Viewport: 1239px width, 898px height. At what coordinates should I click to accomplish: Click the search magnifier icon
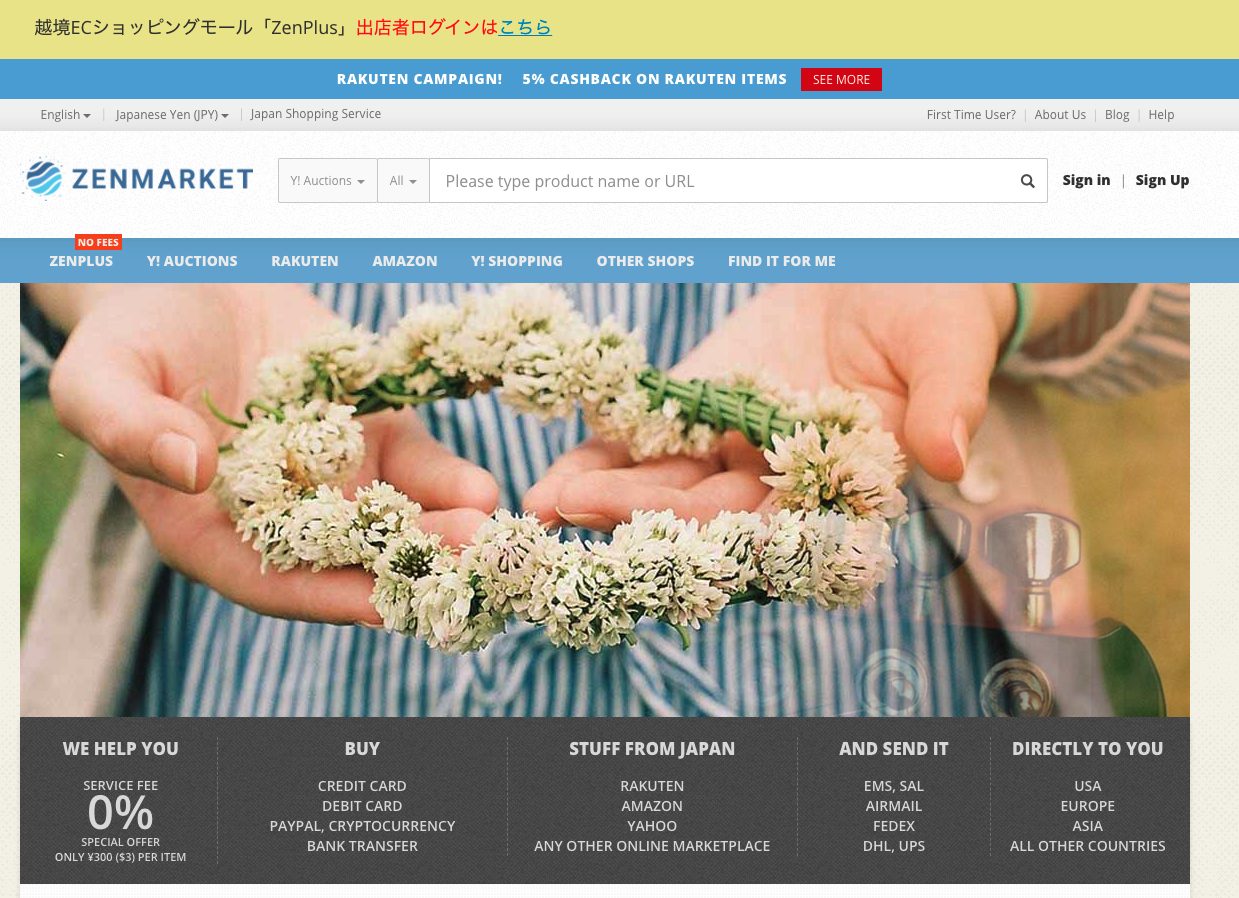click(1027, 181)
